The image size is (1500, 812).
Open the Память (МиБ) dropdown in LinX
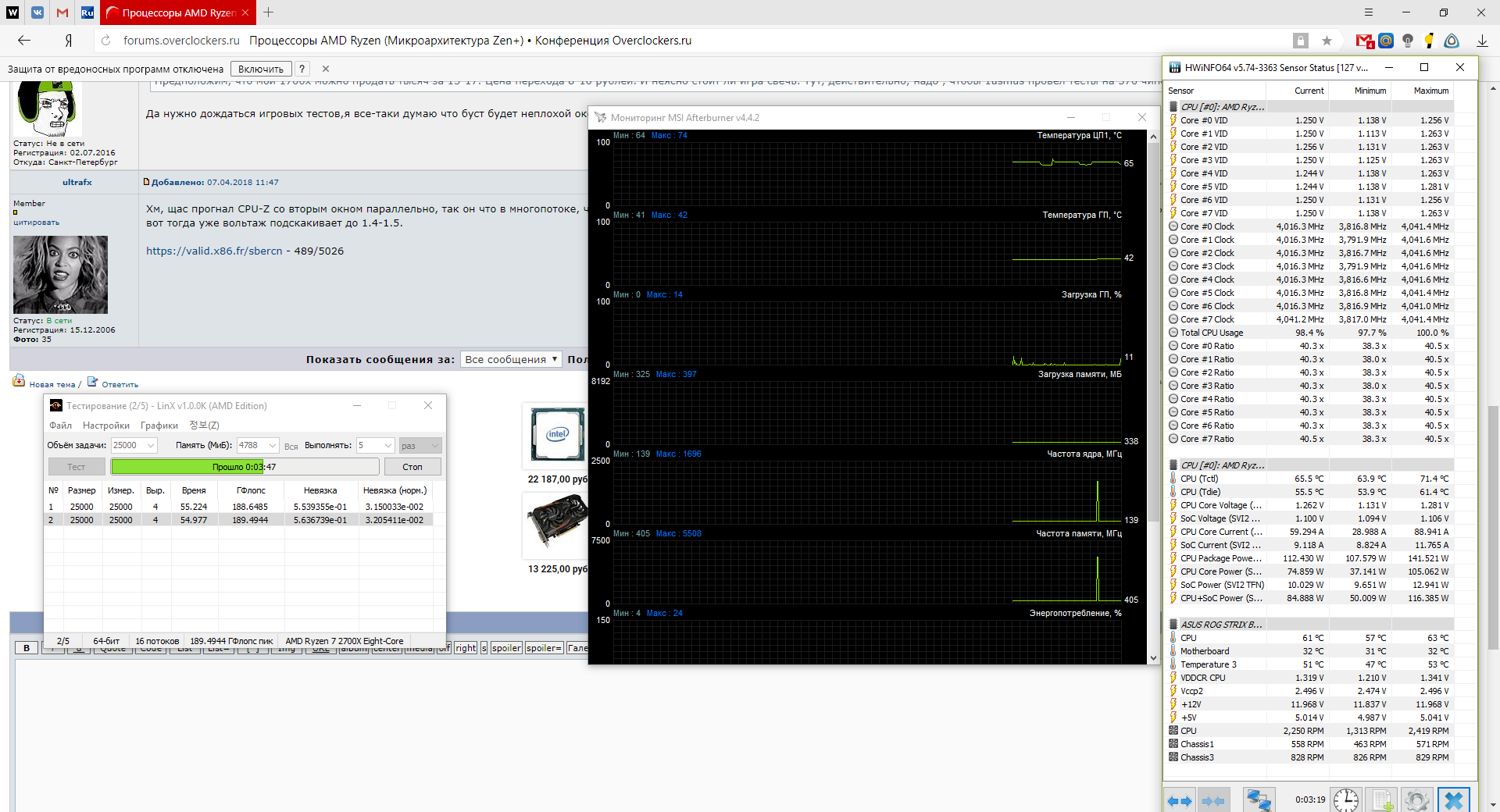tap(273, 445)
